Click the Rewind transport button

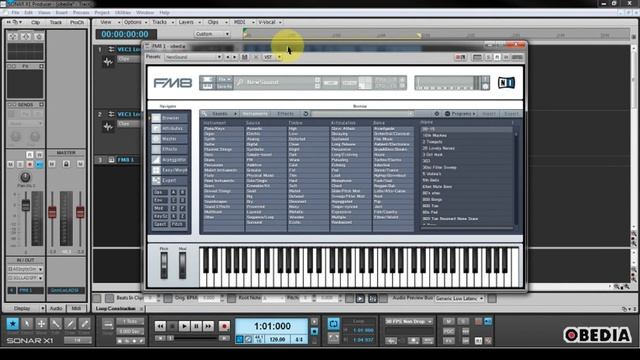[160, 326]
